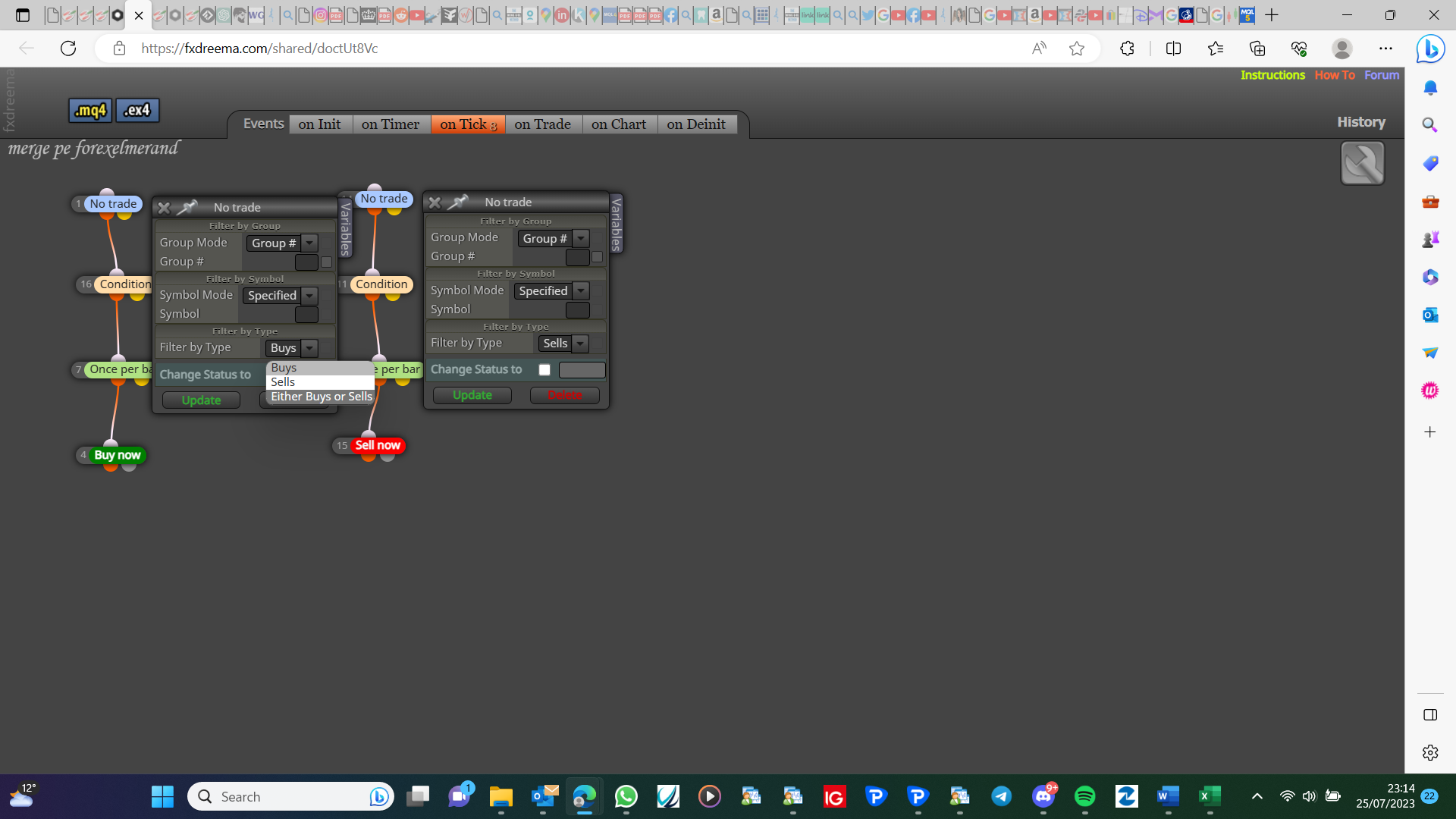Open Variables tab on right panel
1456x819 pixels.
point(617,223)
